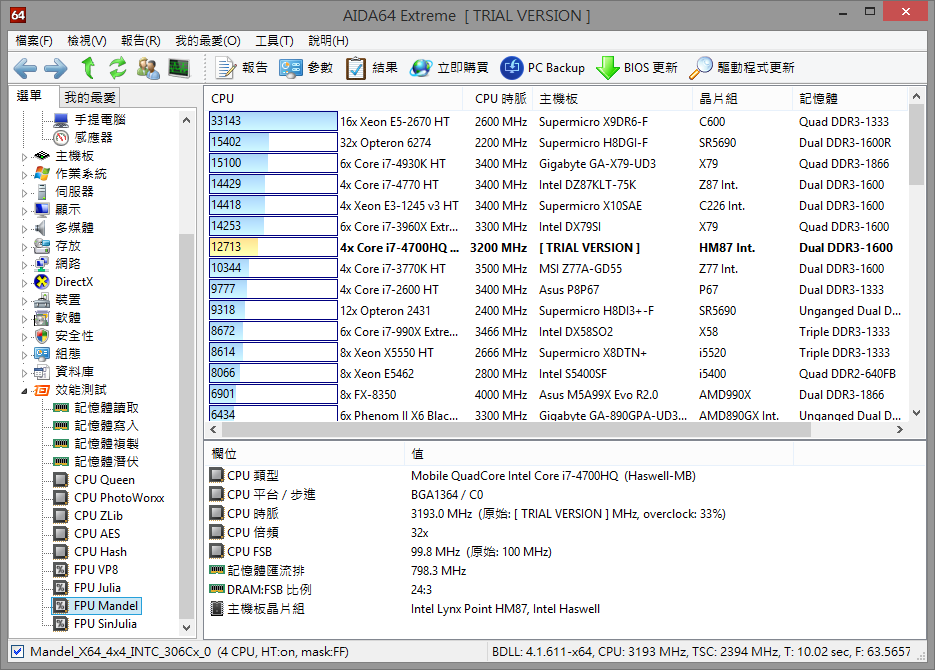
Task: Open the users management toolbar icon
Action: (x=148, y=68)
